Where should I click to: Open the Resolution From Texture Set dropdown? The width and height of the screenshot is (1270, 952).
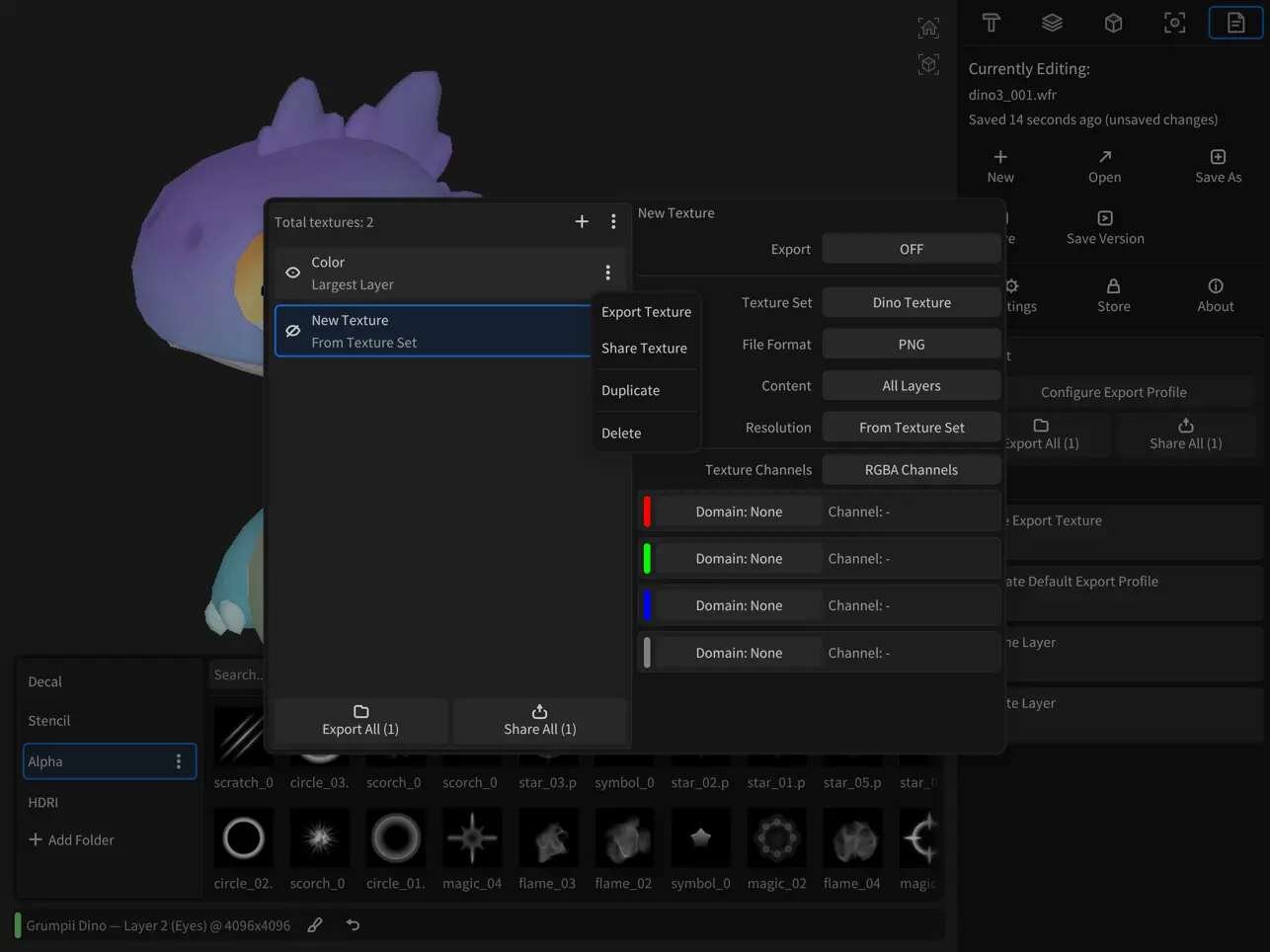click(x=911, y=428)
